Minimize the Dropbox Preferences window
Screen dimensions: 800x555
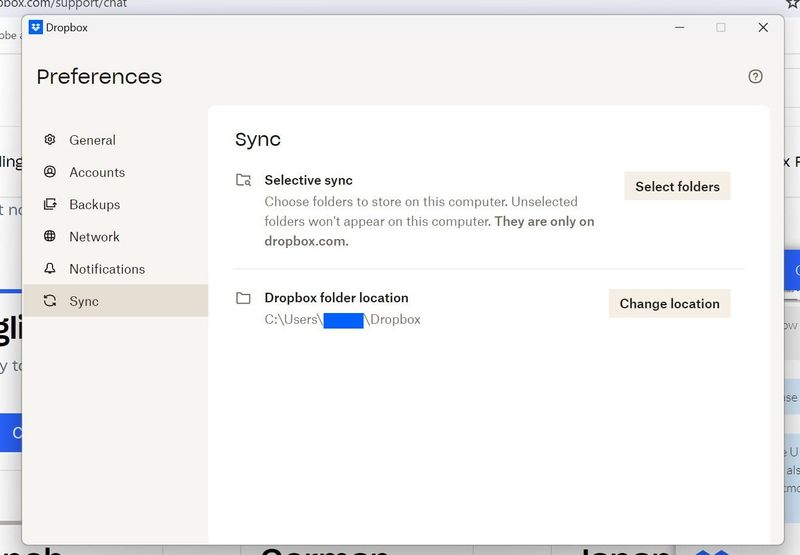click(x=680, y=28)
